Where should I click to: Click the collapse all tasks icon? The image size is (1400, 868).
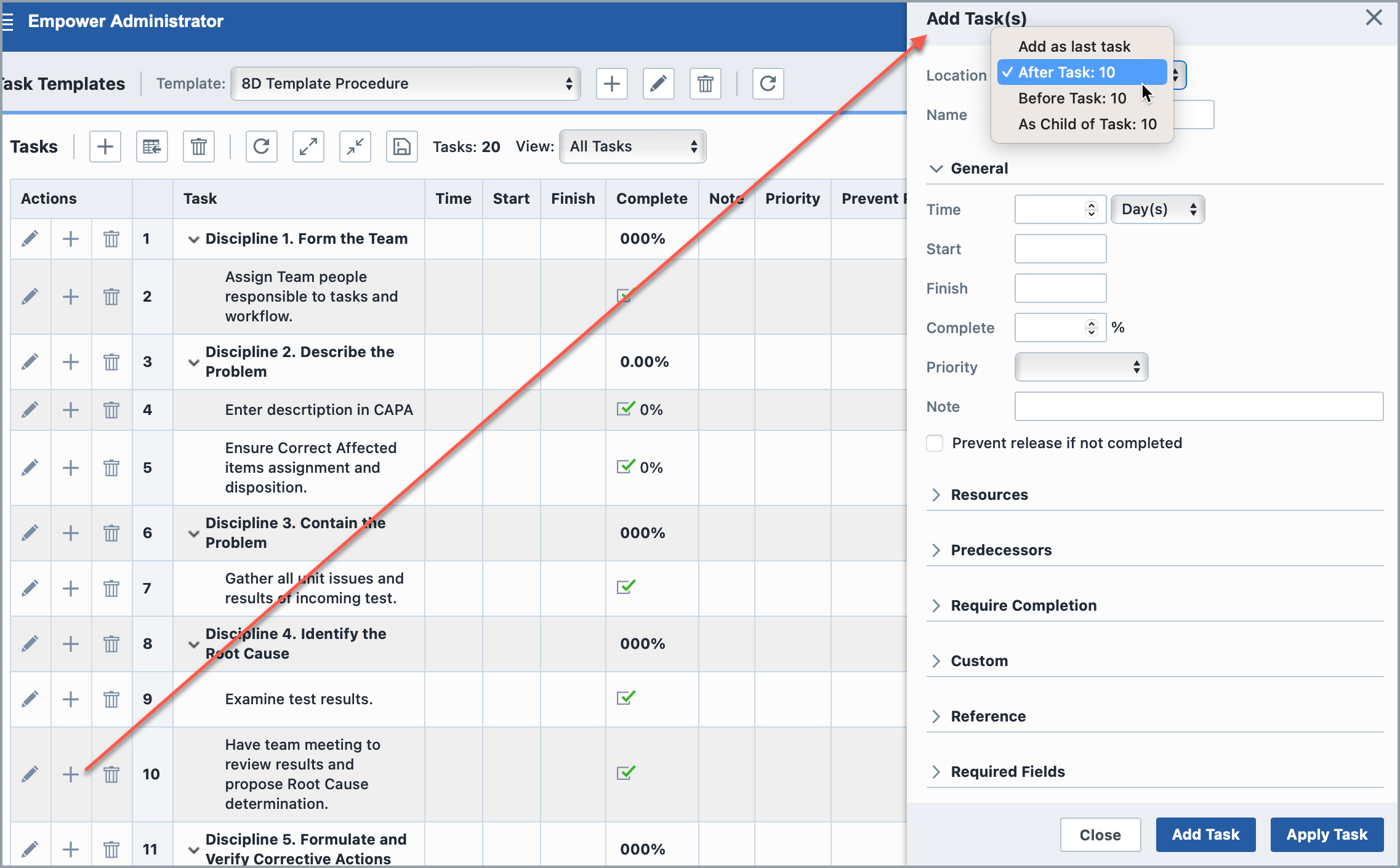click(355, 147)
